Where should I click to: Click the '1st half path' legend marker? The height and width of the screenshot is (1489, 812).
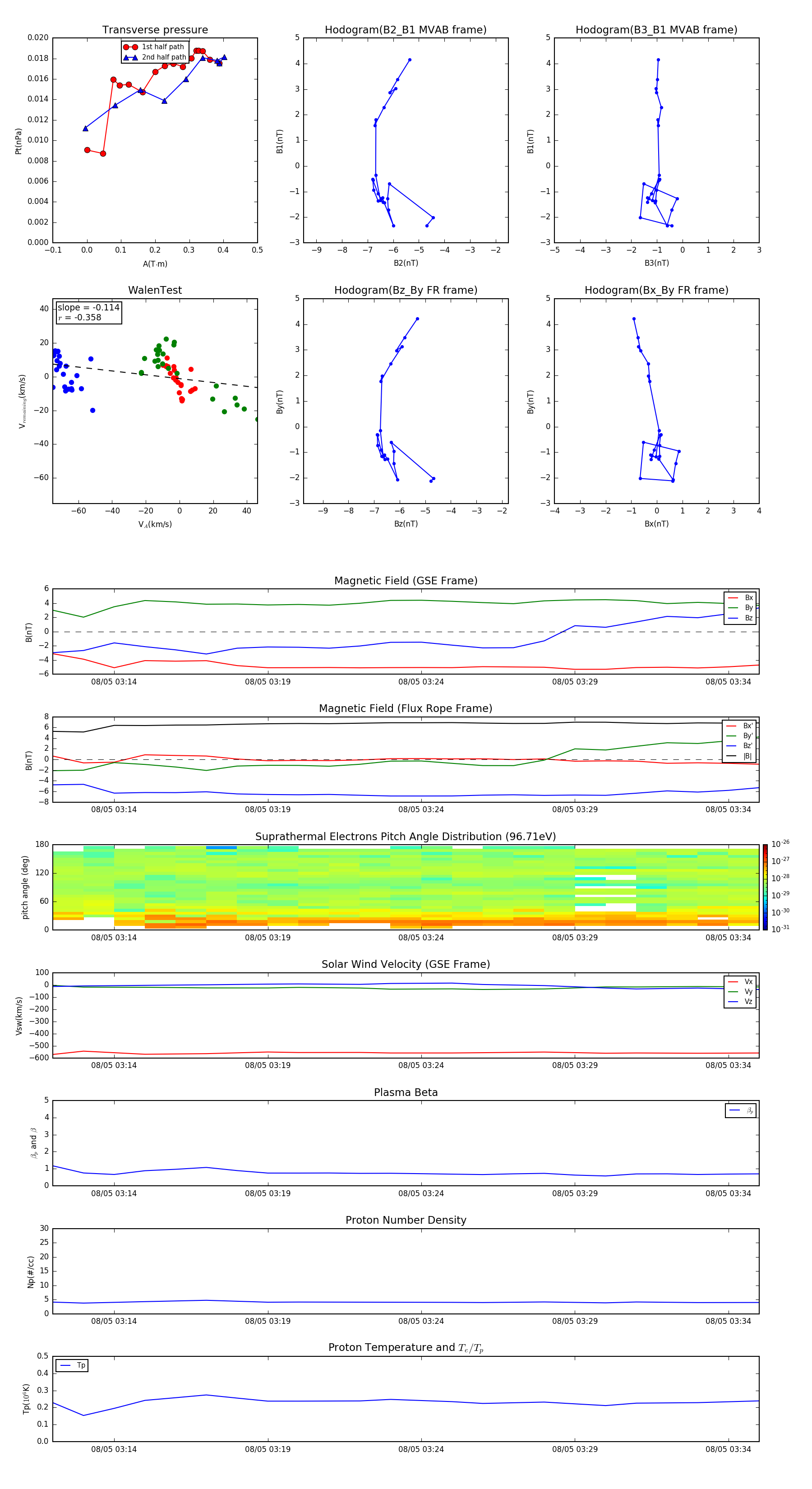(131, 47)
